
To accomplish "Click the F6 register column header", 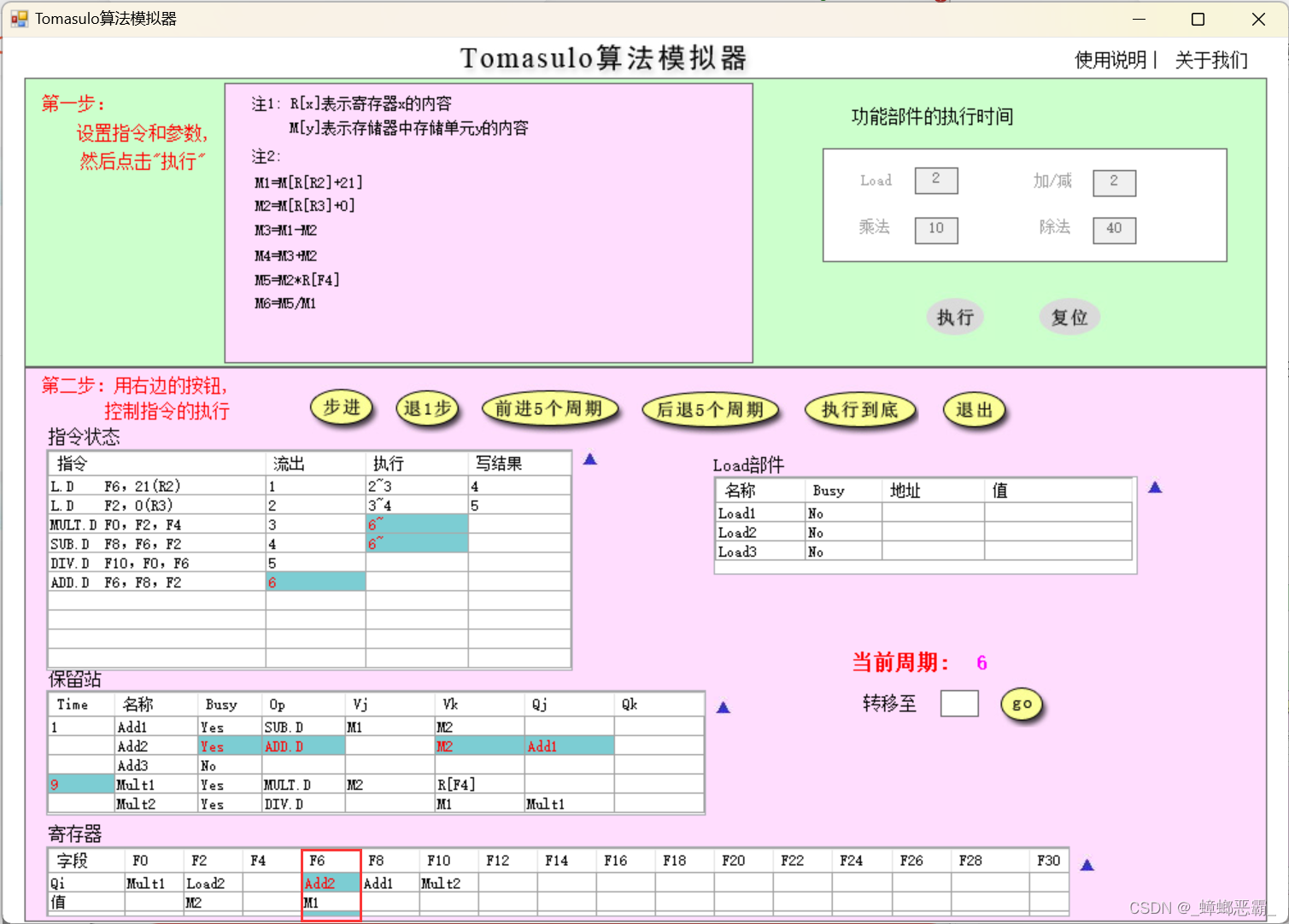I will [331, 861].
